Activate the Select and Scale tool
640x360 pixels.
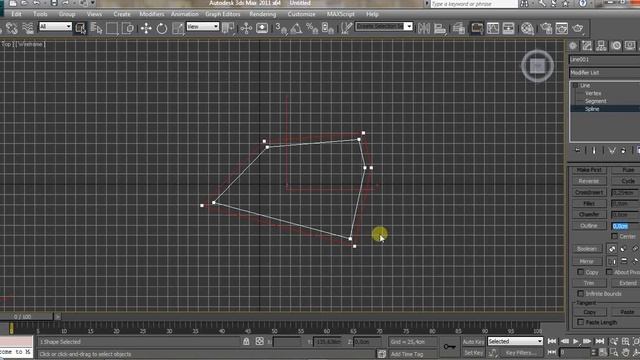(178, 28)
